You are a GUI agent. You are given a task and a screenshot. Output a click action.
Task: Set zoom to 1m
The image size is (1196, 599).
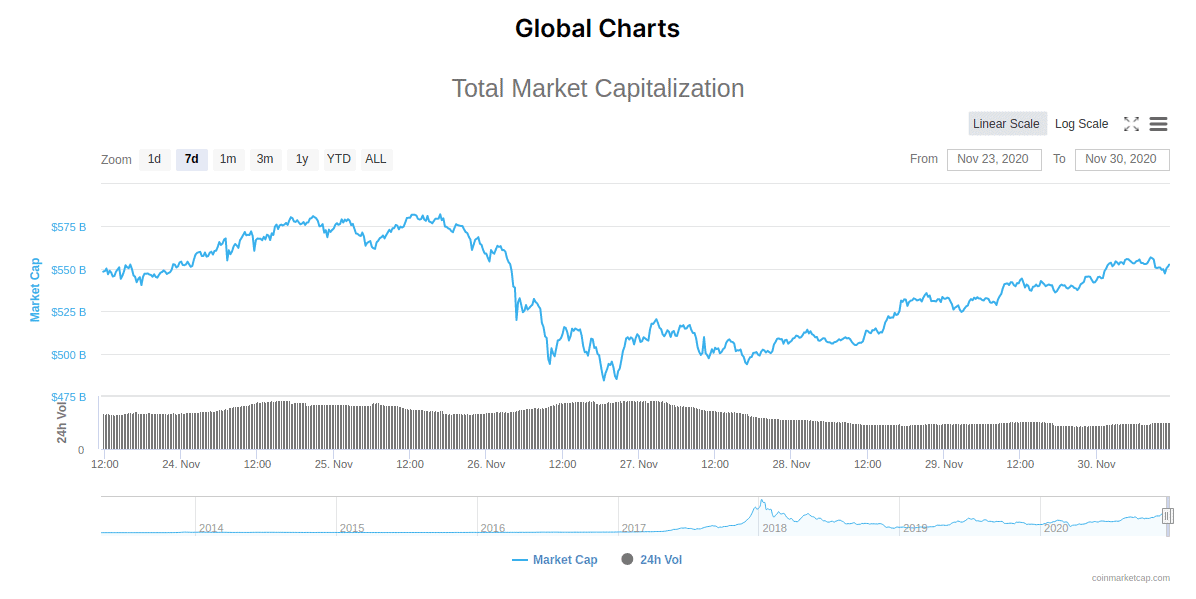click(228, 159)
